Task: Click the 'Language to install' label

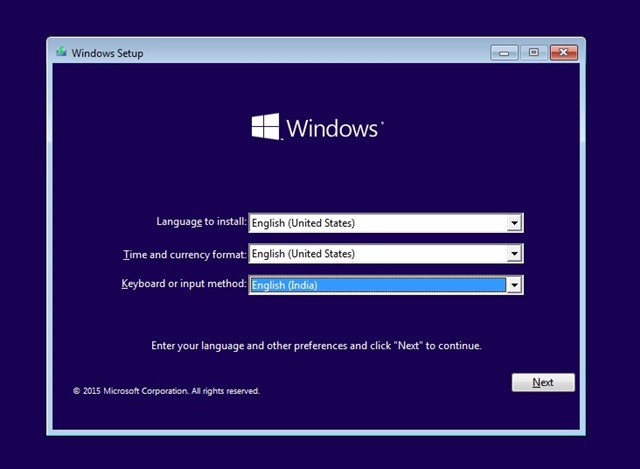Action: (202, 222)
